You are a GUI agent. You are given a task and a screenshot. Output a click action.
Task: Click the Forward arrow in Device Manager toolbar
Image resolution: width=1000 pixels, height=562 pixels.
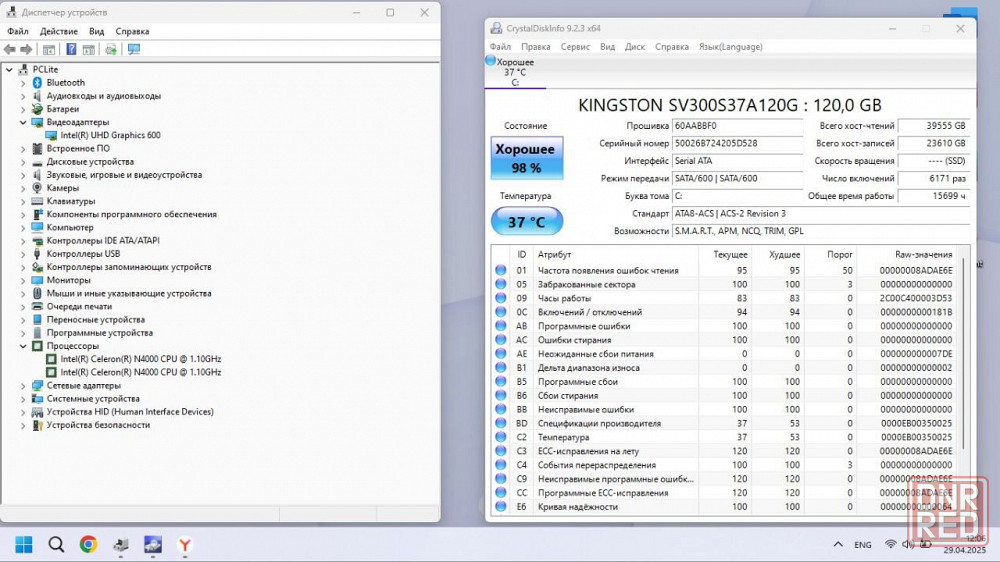click(x=26, y=49)
